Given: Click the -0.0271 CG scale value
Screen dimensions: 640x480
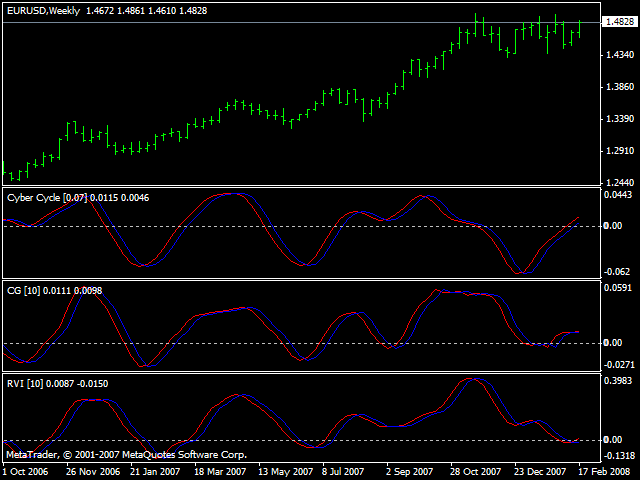Looking at the screenshot, I should point(619,364).
